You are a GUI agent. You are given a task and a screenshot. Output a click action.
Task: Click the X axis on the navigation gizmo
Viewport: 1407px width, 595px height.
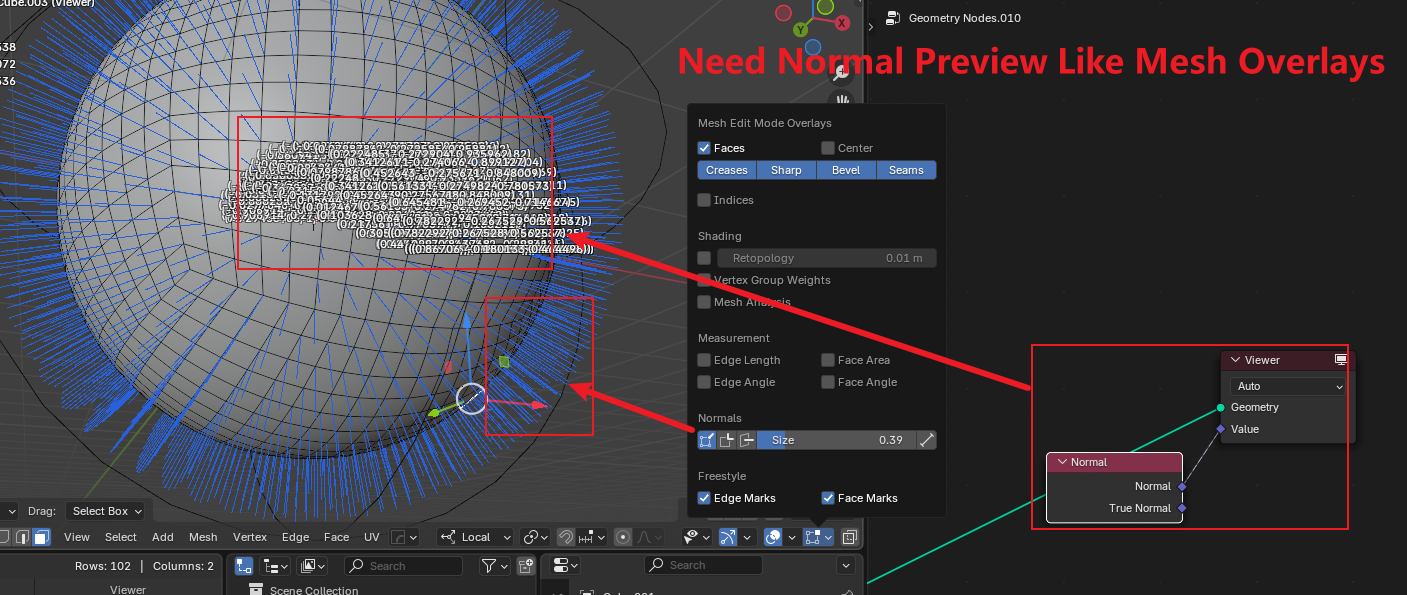point(842,22)
